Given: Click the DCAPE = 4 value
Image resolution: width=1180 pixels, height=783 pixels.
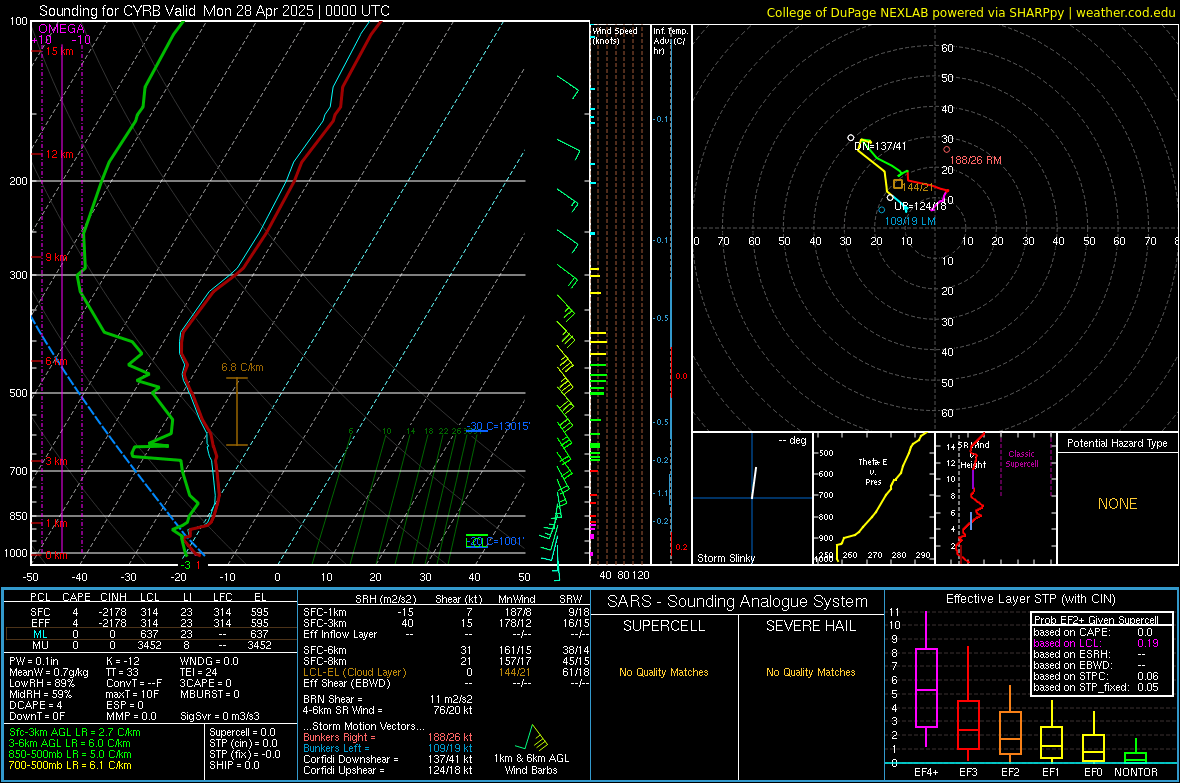Looking at the screenshot, I should (36, 705).
